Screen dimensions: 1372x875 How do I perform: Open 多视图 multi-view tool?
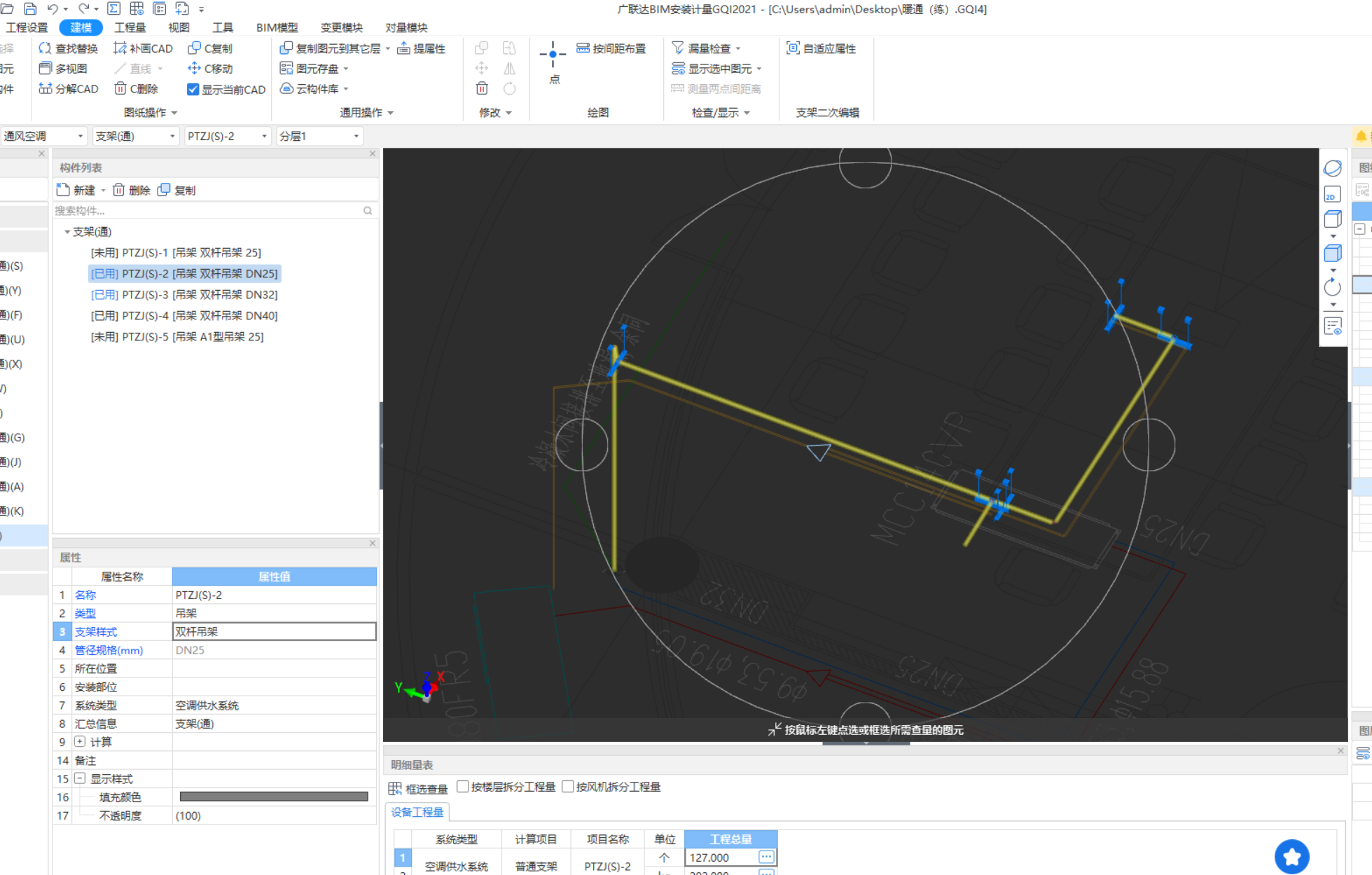pos(63,69)
